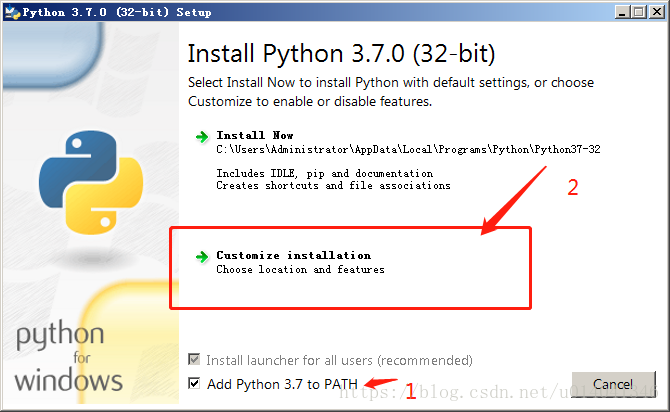Click the "Install Python 3.7.0 (32-bit)" heading

click(x=341, y=54)
